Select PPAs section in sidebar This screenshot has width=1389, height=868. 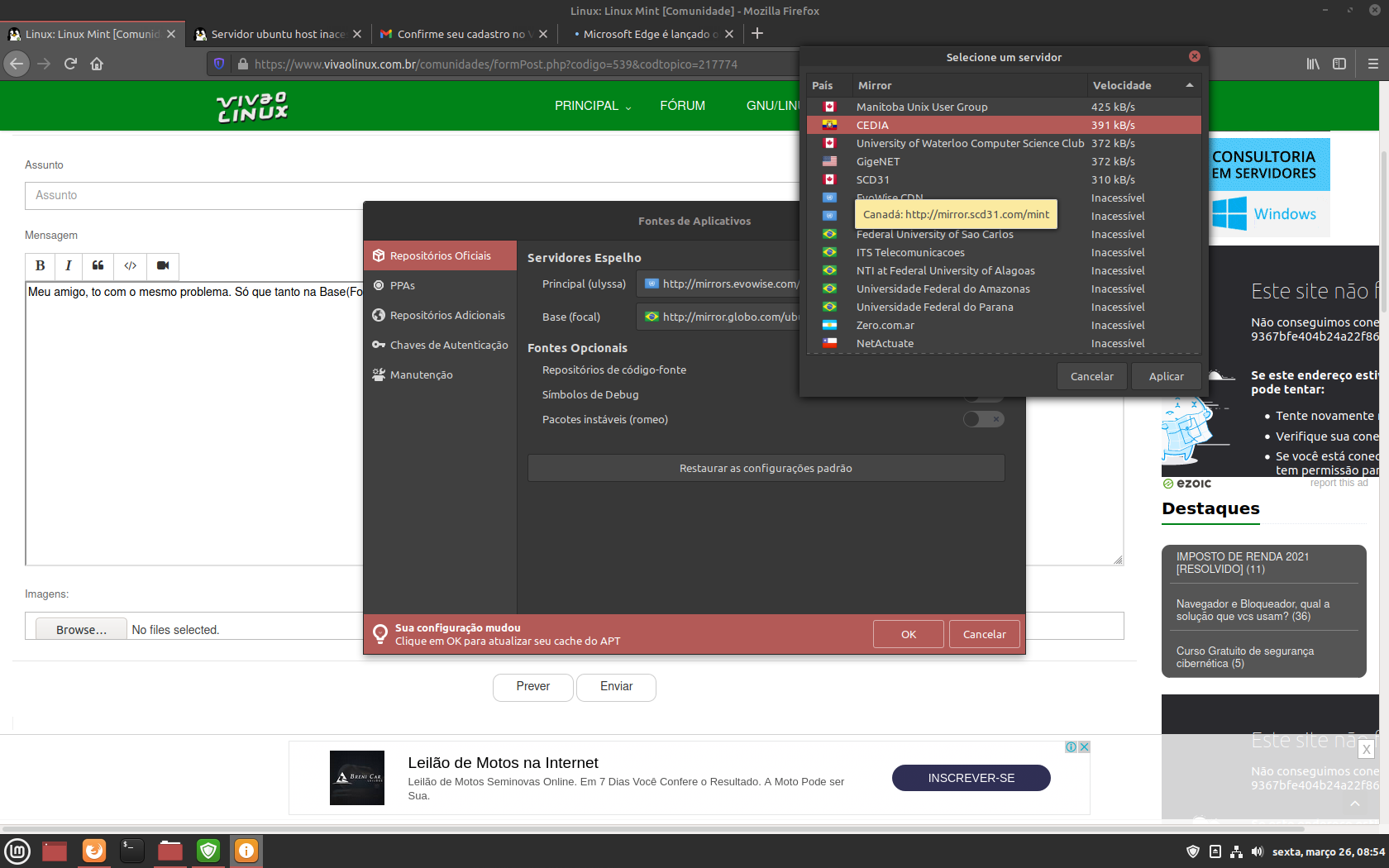(440, 285)
